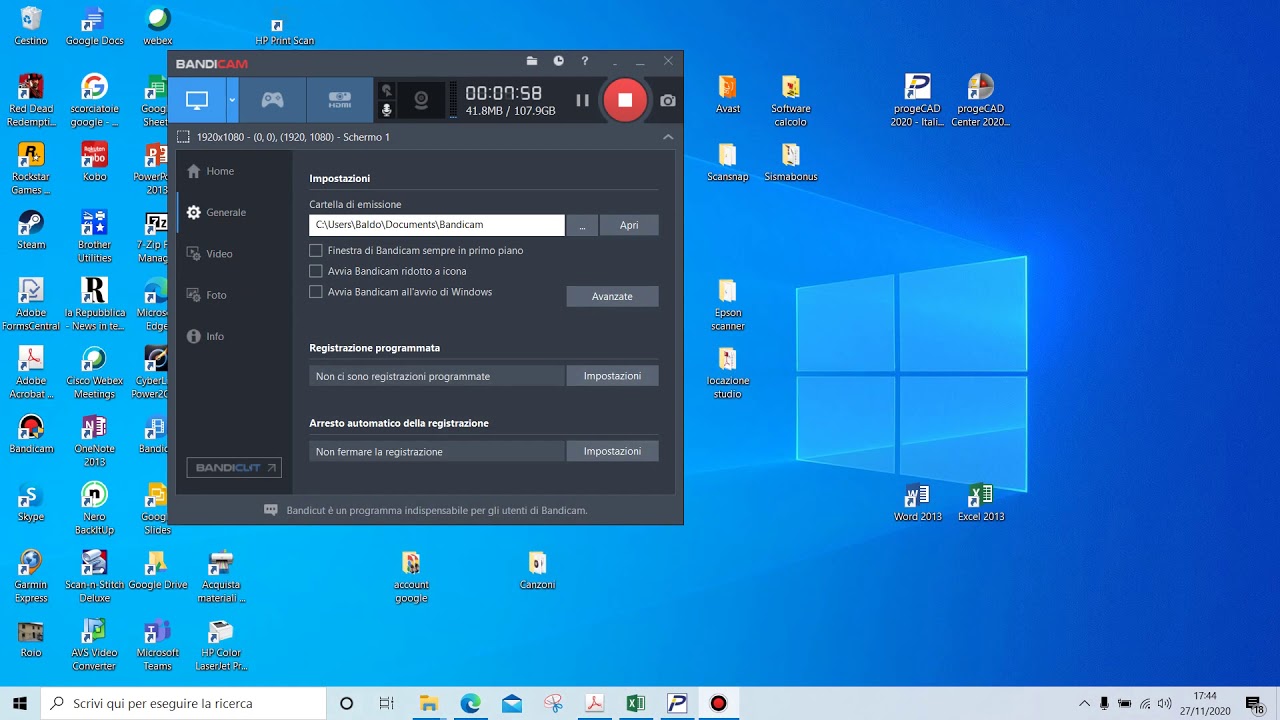Screen dimensions: 1280x720
Task: Open the scheduler clock icon
Action: pyautogui.click(x=558, y=61)
